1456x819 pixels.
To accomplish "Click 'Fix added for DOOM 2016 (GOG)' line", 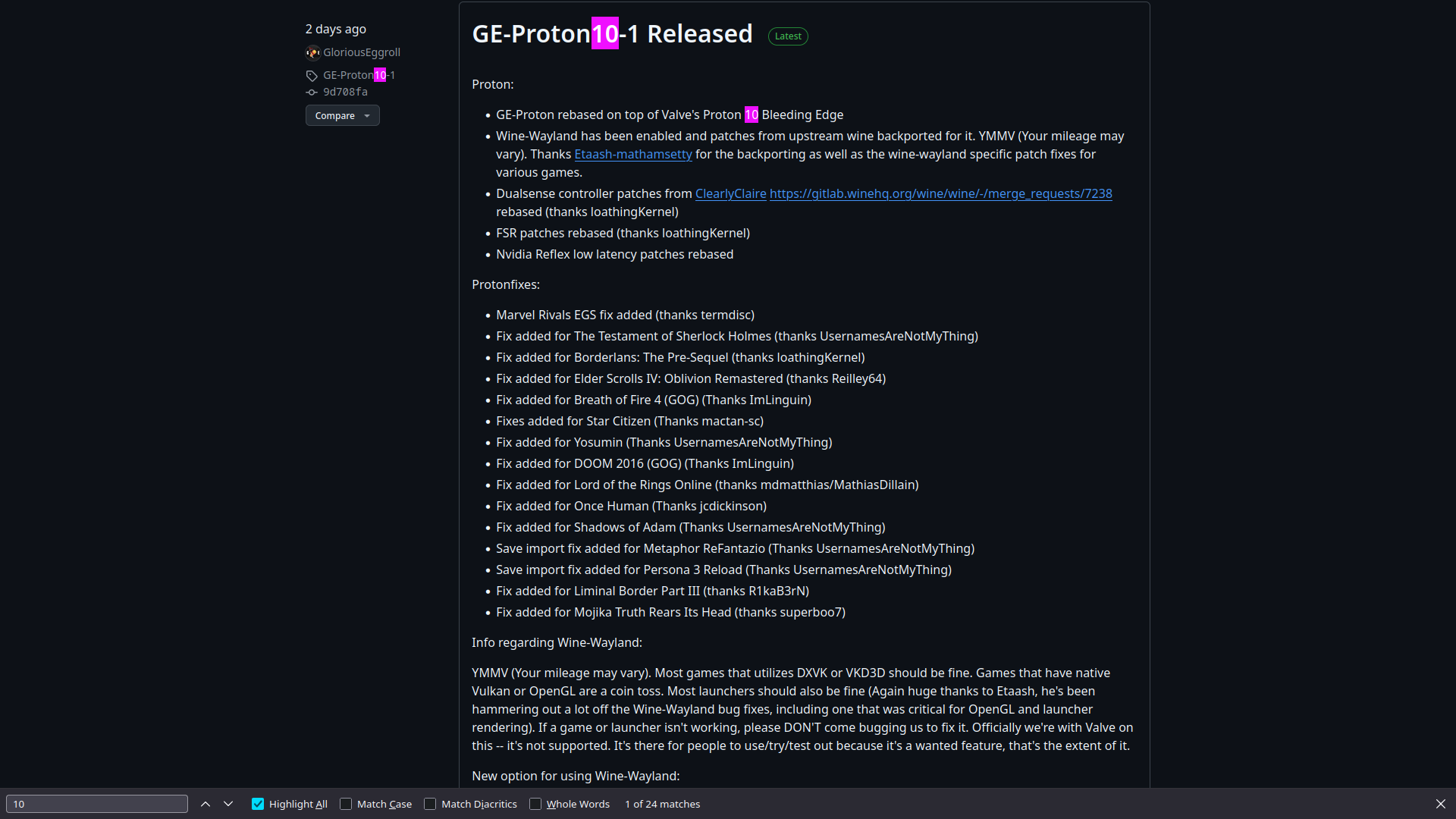I will pos(645,463).
